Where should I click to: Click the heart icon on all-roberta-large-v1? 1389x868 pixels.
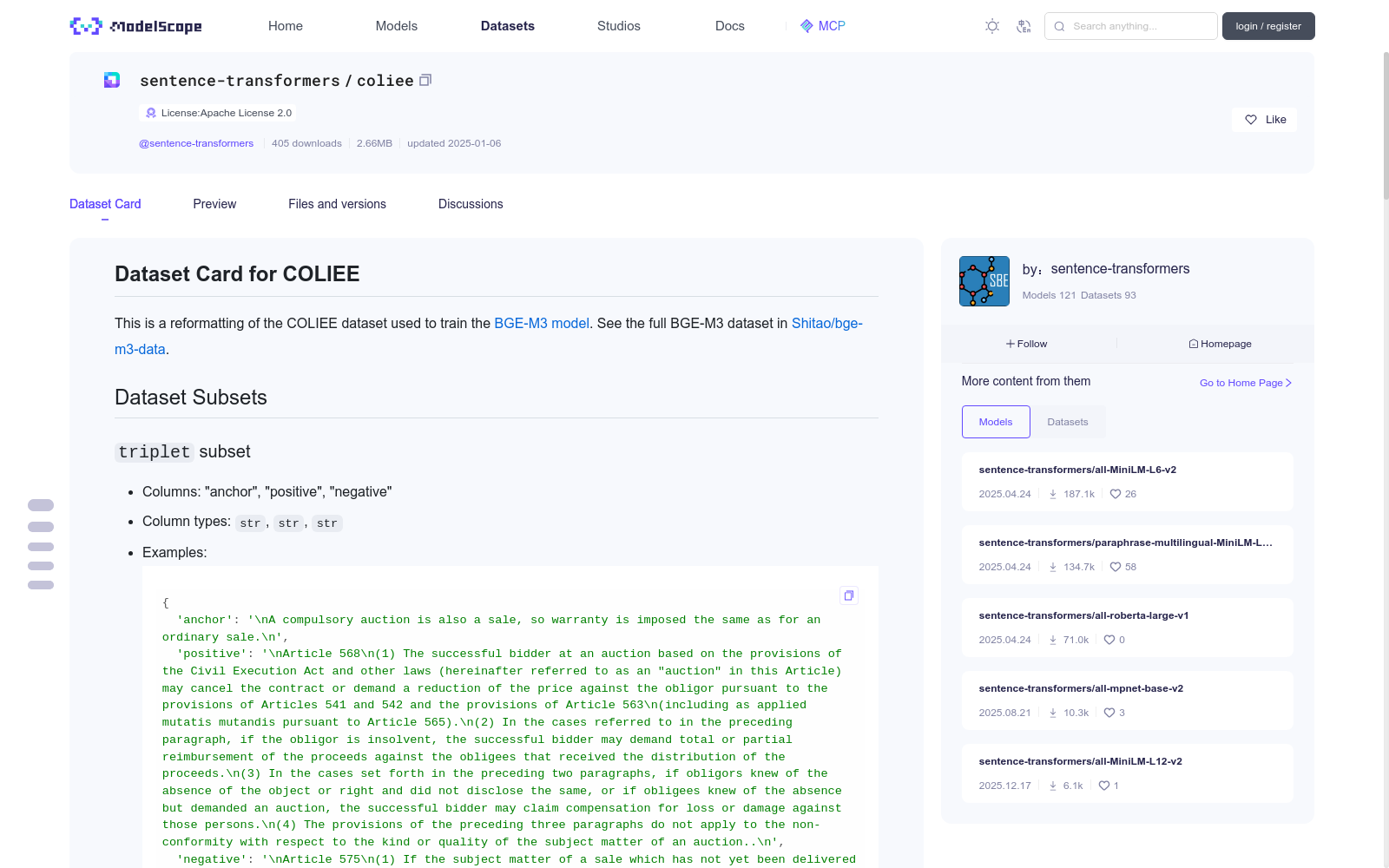point(1109,640)
